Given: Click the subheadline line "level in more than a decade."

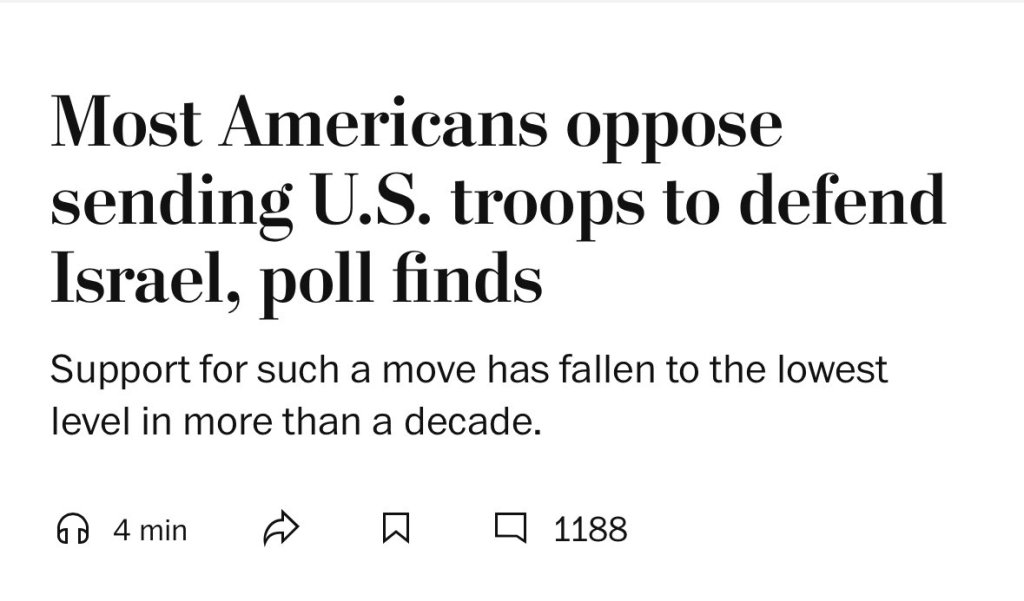Looking at the screenshot, I should point(296,421).
